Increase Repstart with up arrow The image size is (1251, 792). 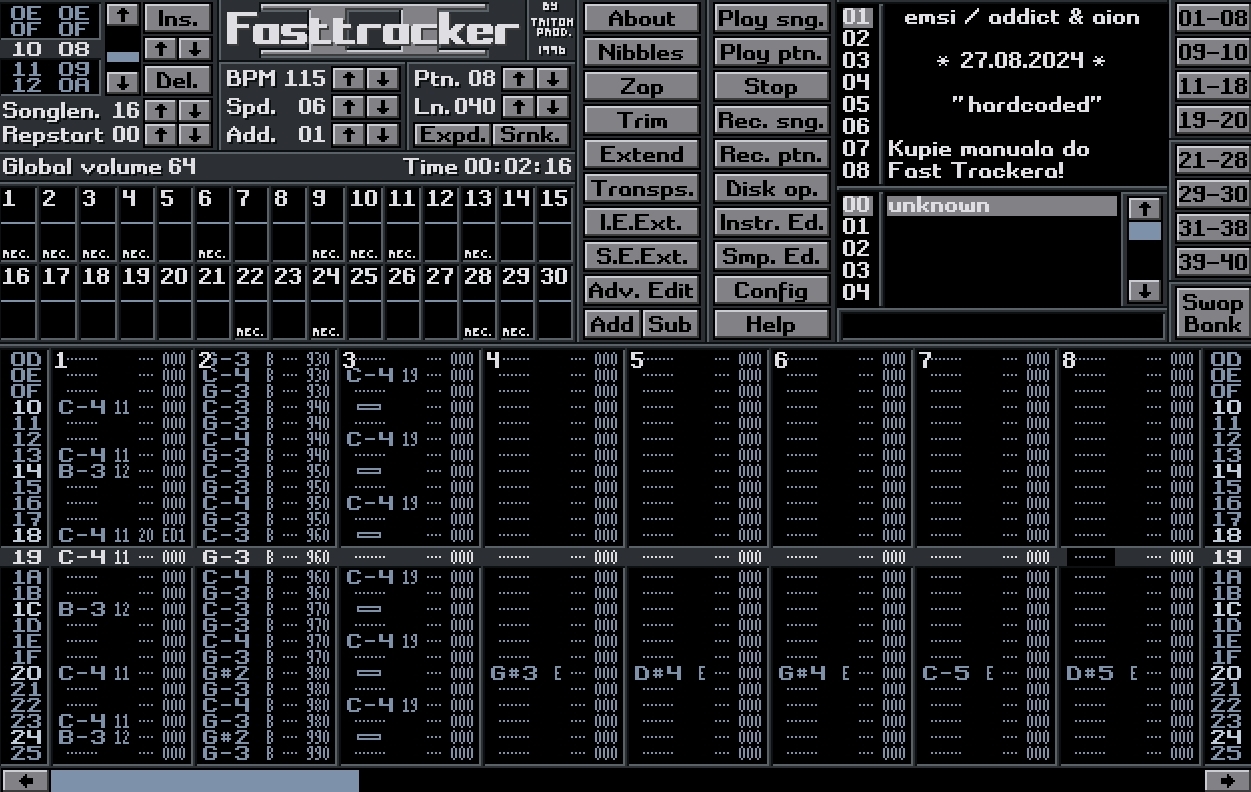161,134
